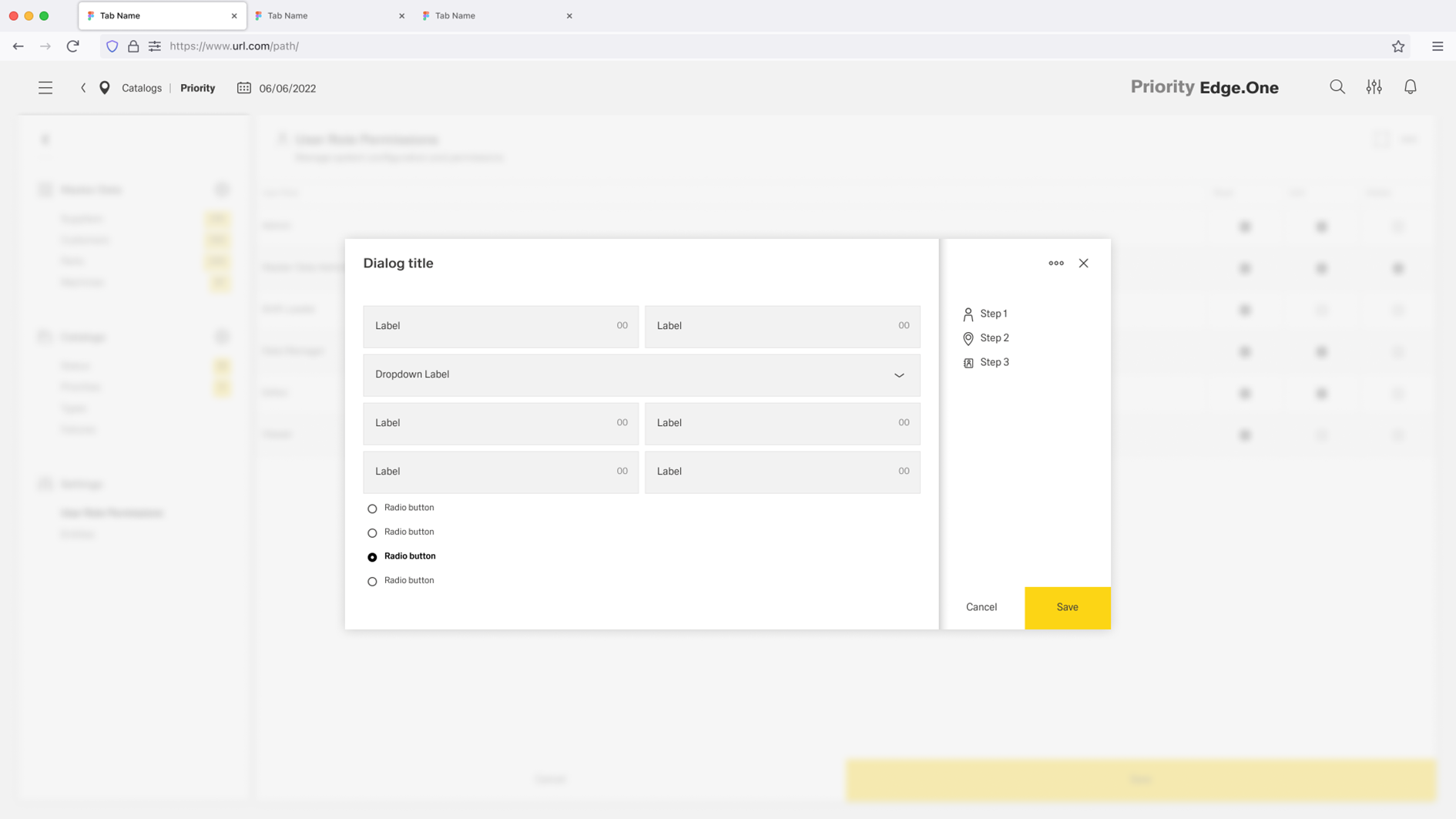This screenshot has width=1456, height=819.
Task: Click the first Label input field
Action: point(501,326)
